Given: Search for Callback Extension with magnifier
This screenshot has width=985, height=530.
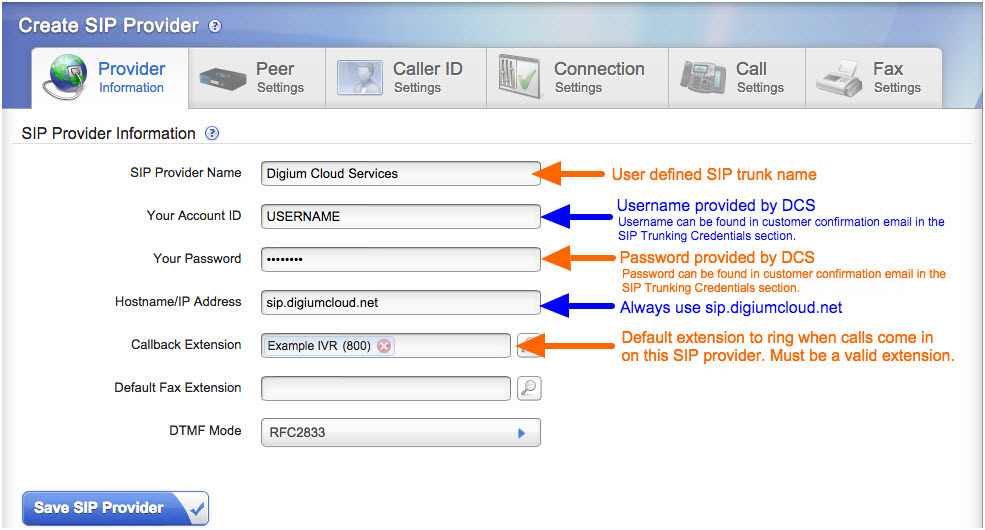Looking at the screenshot, I should [529, 345].
